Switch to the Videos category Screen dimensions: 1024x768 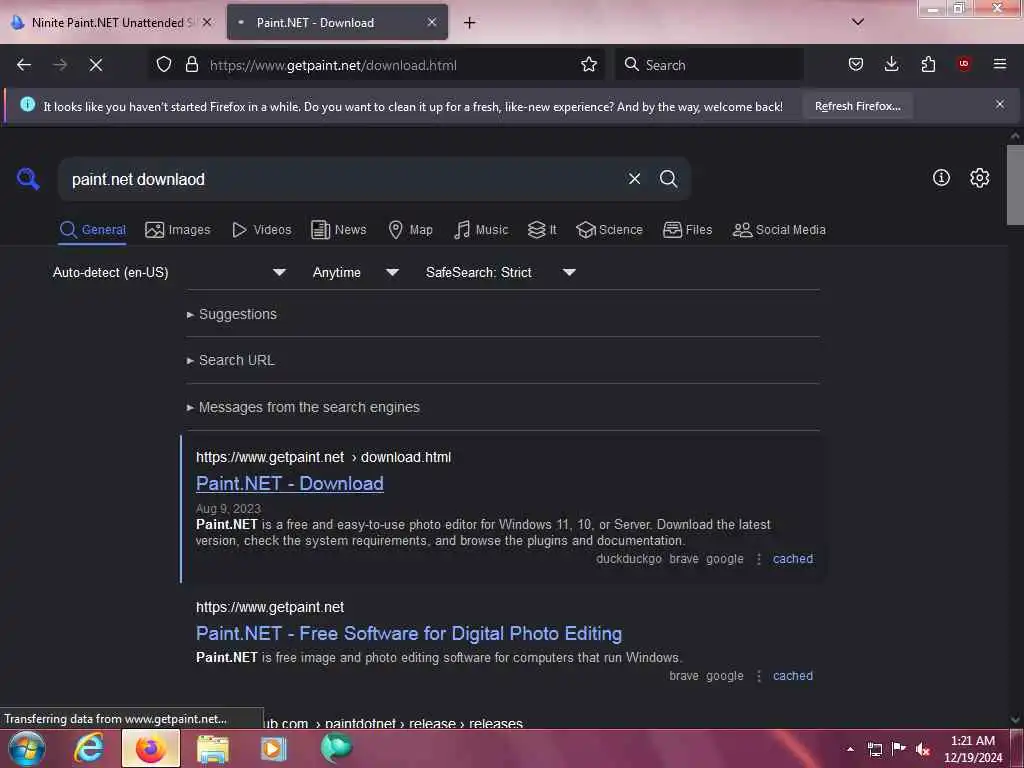click(x=261, y=230)
